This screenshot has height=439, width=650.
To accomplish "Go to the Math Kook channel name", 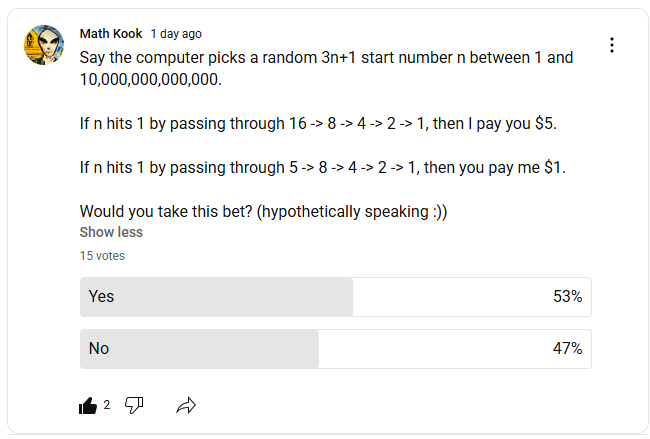I will pos(111,34).
